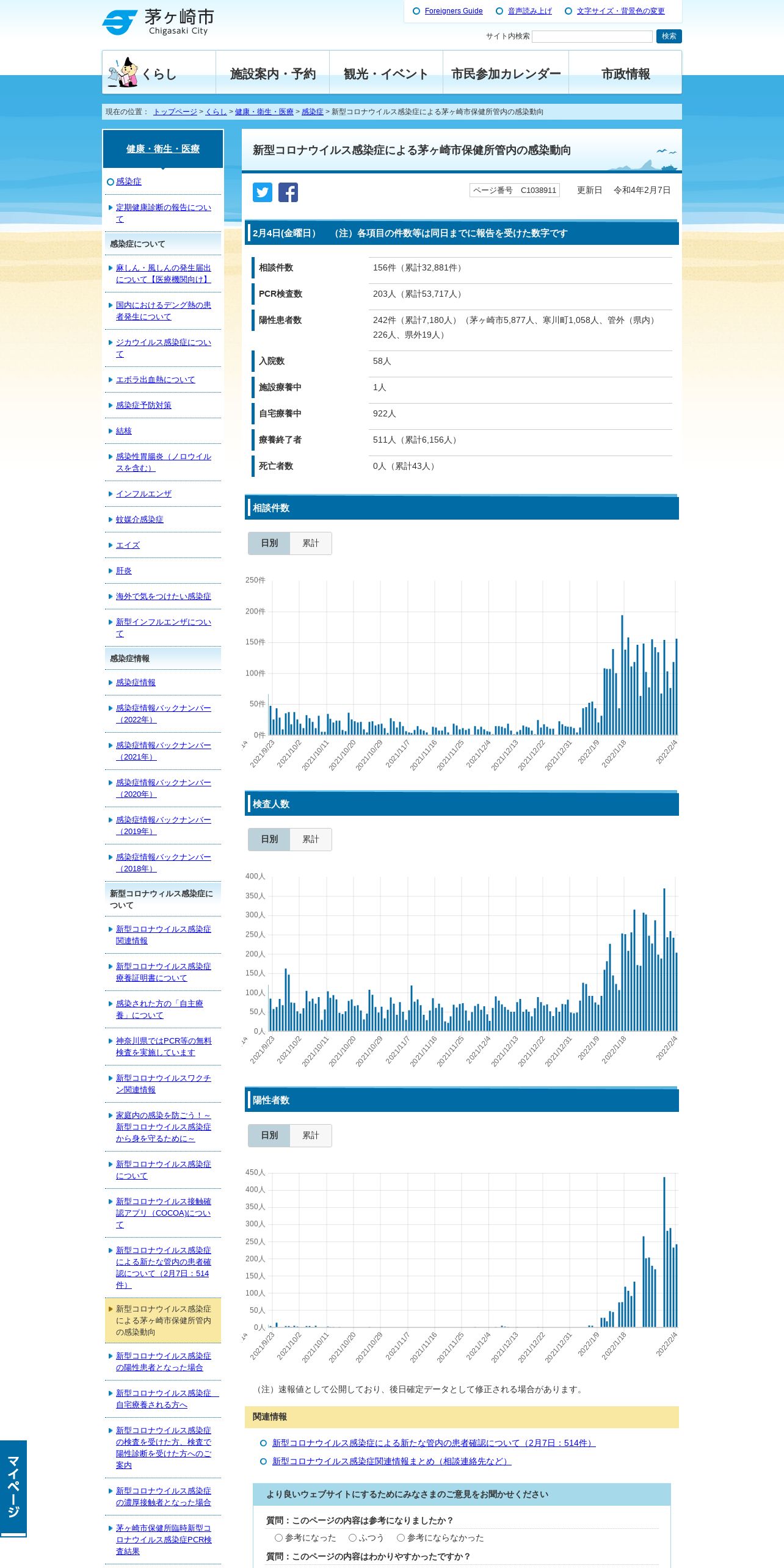Switch 相談件数 chart to 累計 tab
Viewport: 784px width, 1568px height.
(311, 543)
